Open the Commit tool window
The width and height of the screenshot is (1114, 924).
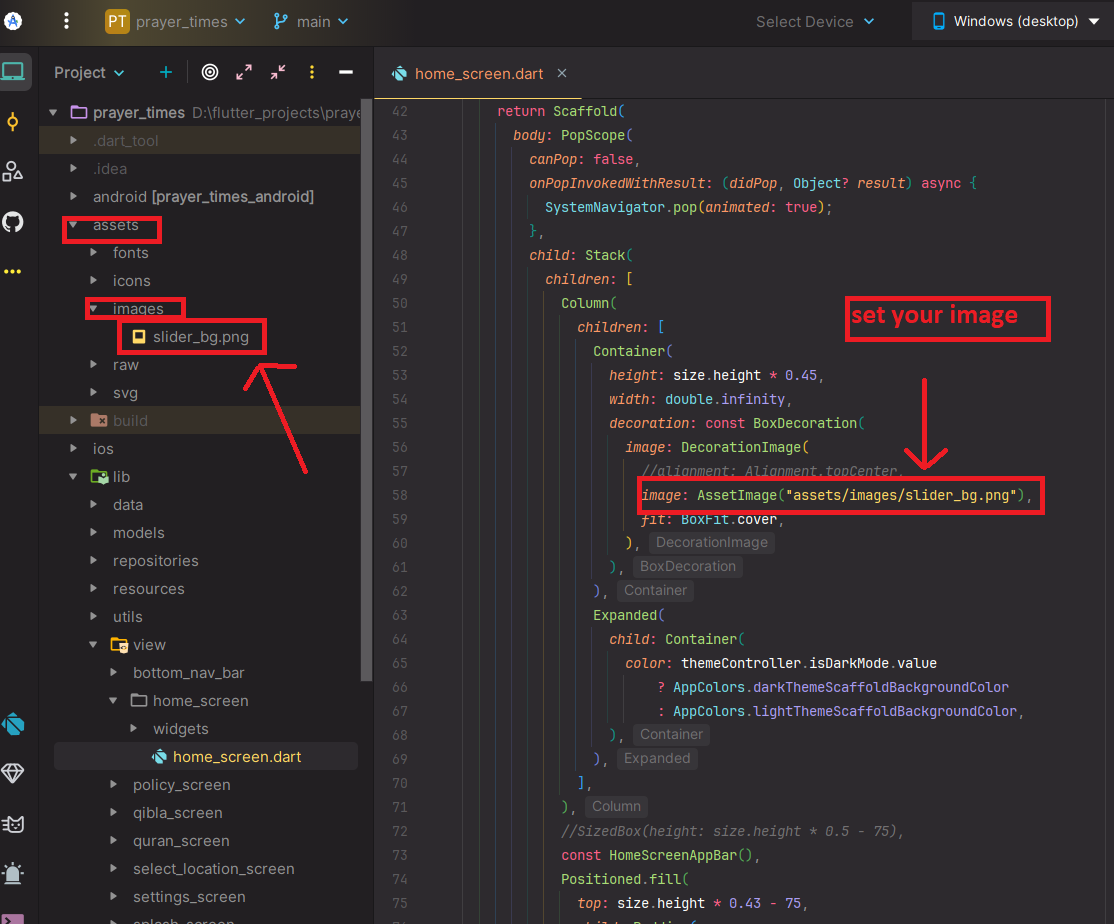point(13,122)
